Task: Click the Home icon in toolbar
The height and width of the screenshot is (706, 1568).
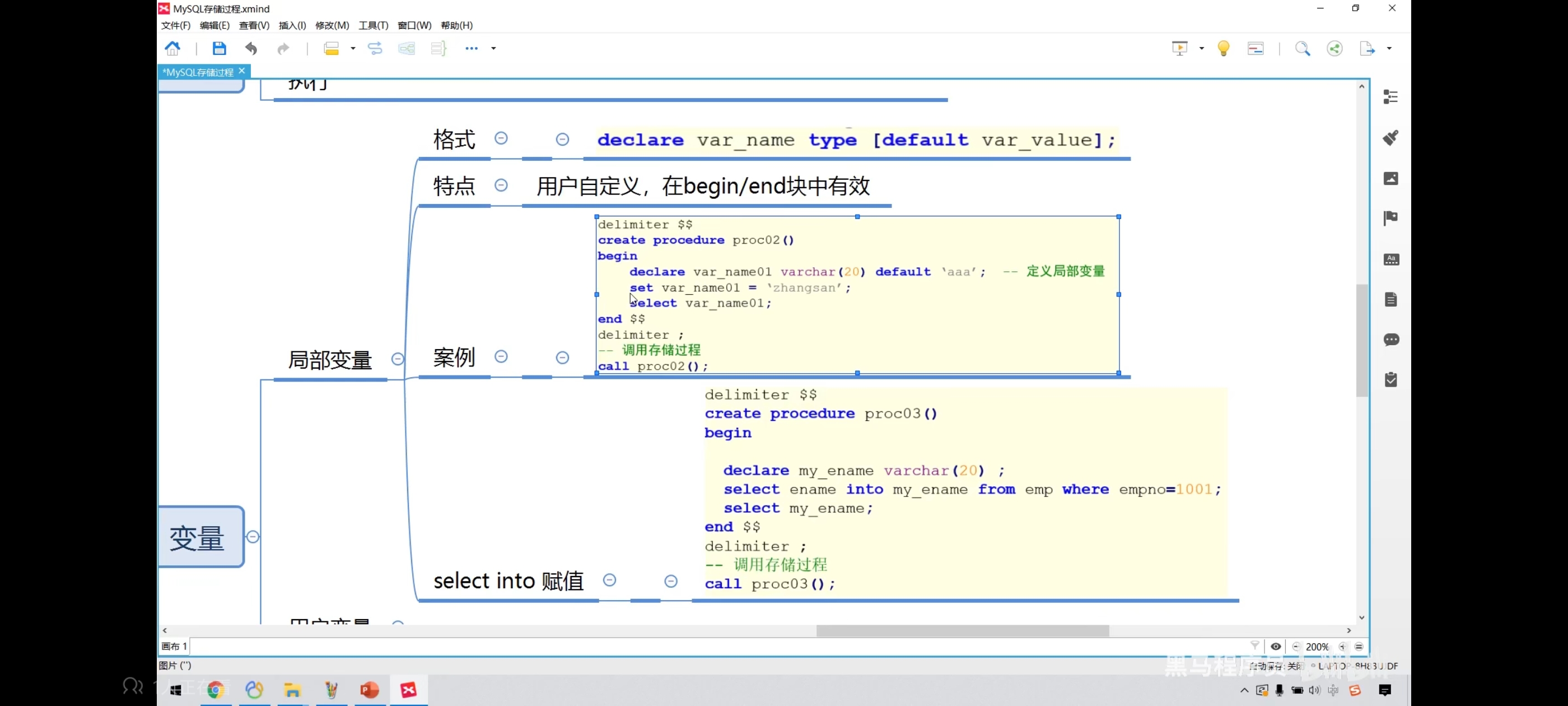Action: pos(173,48)
